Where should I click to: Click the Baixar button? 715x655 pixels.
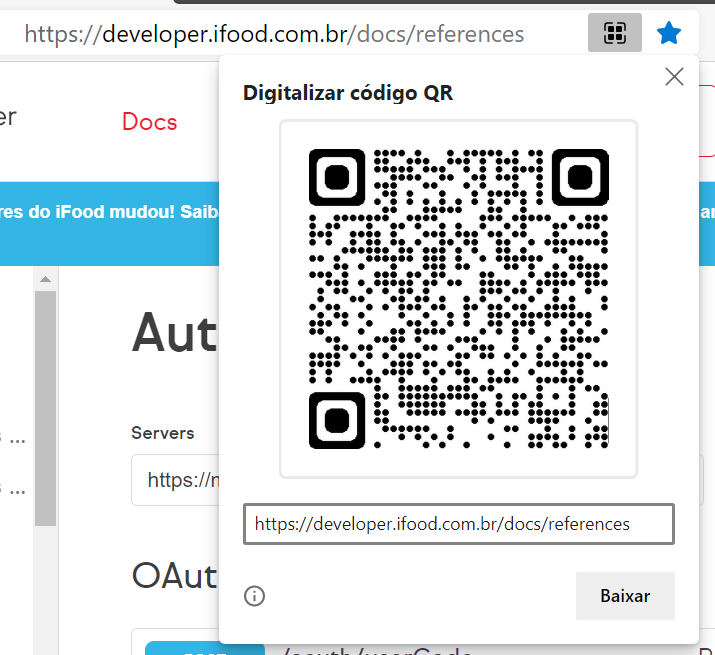[x=625, y=596]
